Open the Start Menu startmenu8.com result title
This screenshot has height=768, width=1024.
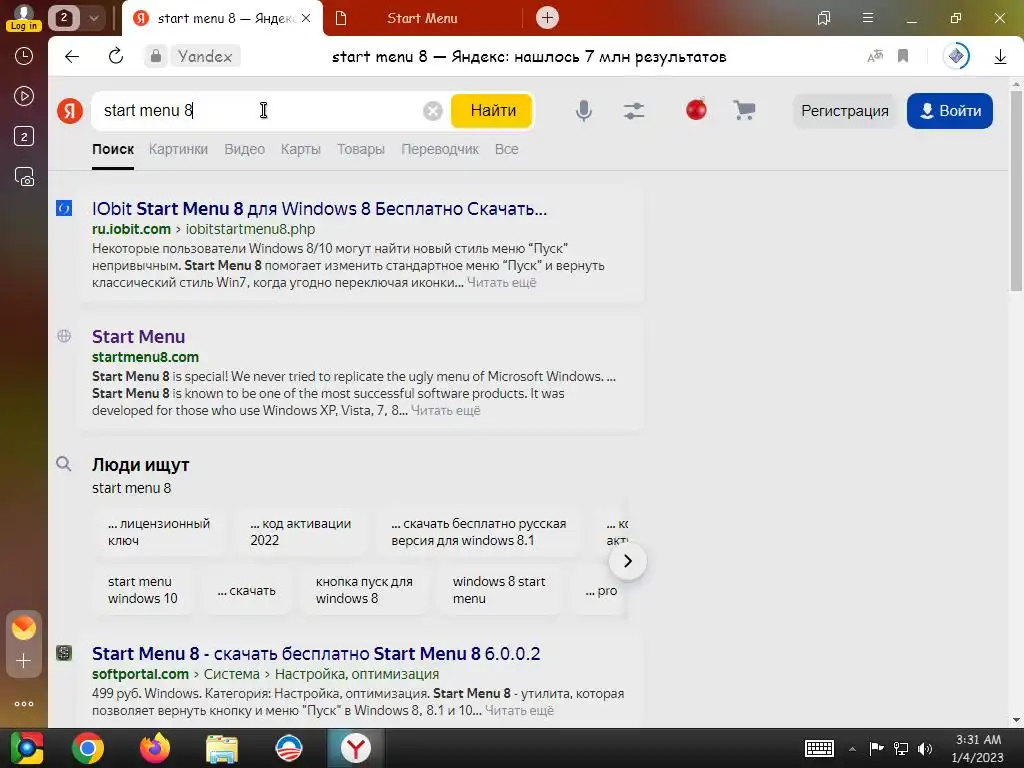pyautogui.click(x=138, y=336)
